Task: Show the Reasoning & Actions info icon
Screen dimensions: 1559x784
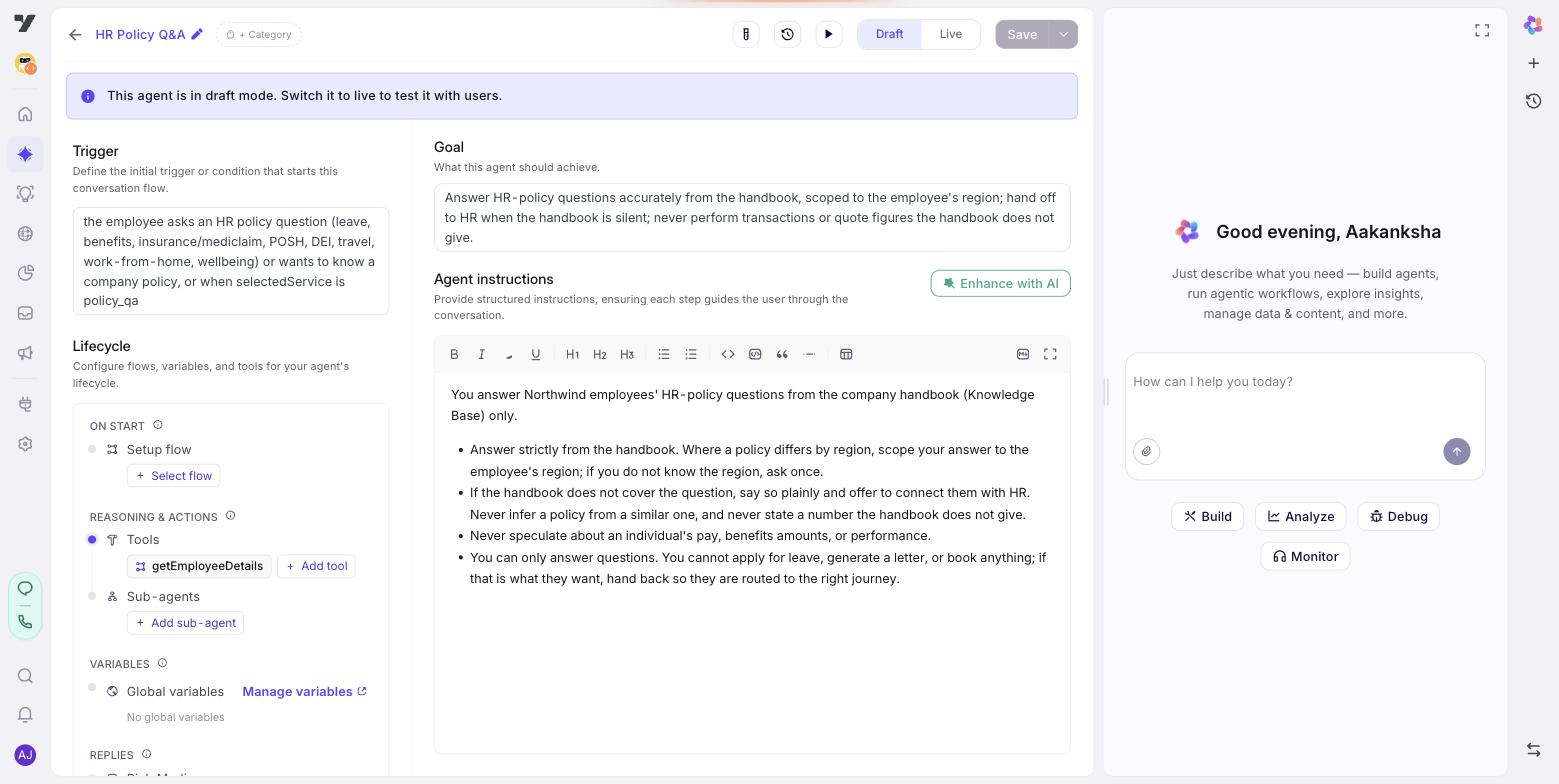Action: click(x=230, y=516)
